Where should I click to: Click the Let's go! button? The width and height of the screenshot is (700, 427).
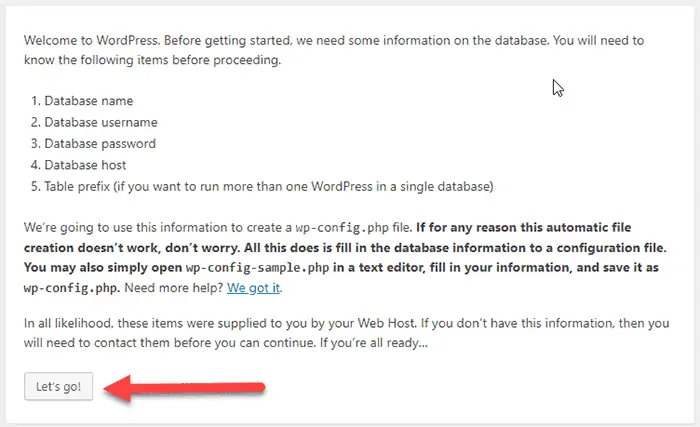point(59,387)
